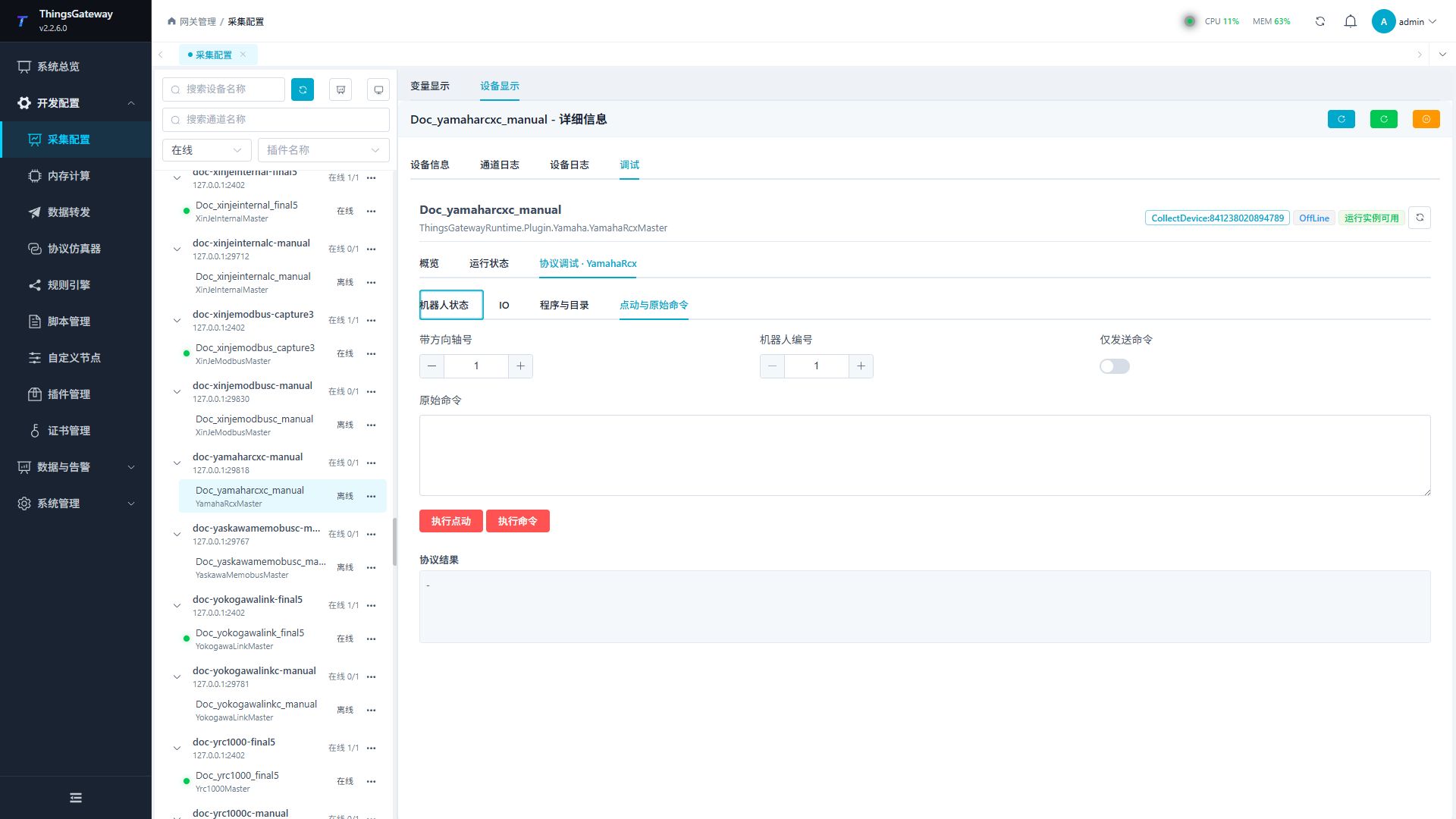Click the 自定义节点 sidebar icon
Screen dimensions: 1456x819
coord(35,358)
